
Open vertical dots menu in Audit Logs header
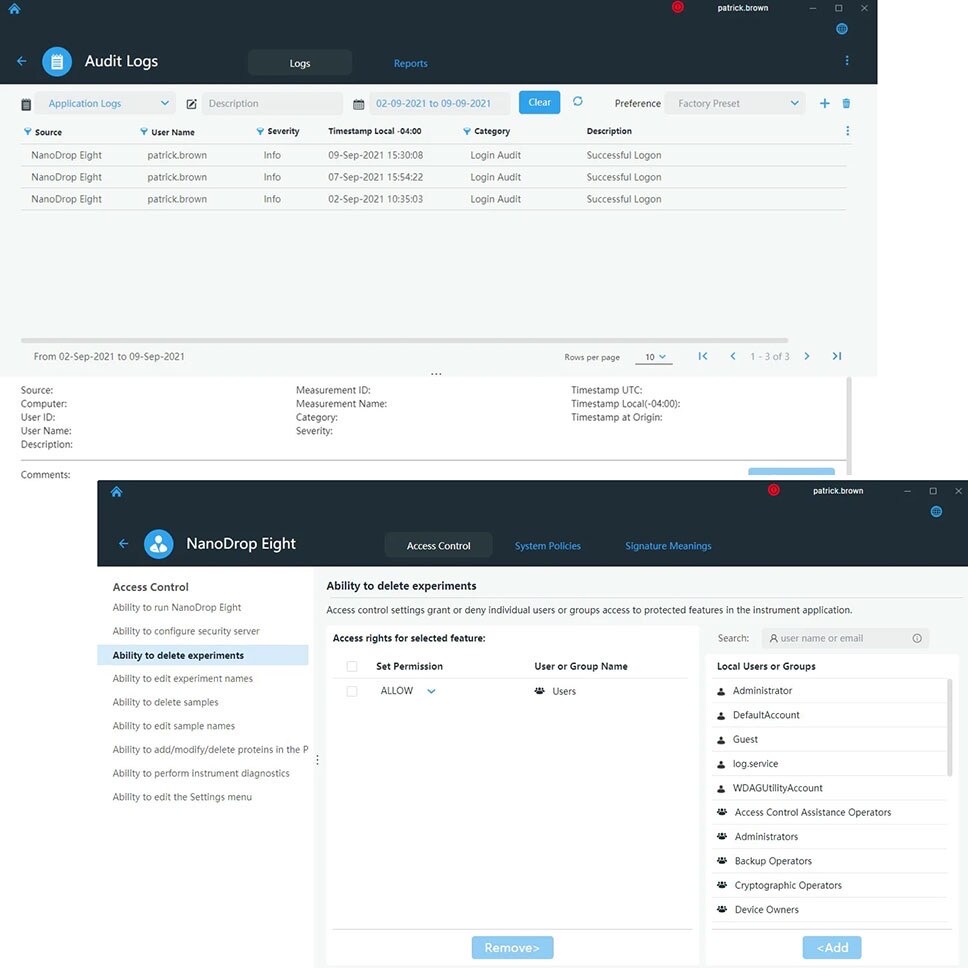846,60
